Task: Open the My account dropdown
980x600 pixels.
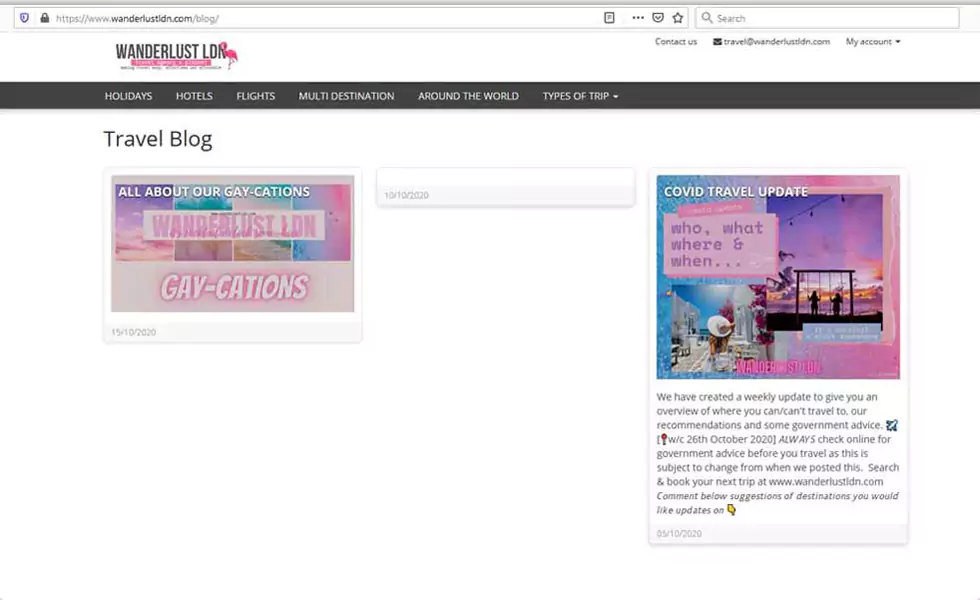Action: tap(868, 42)
